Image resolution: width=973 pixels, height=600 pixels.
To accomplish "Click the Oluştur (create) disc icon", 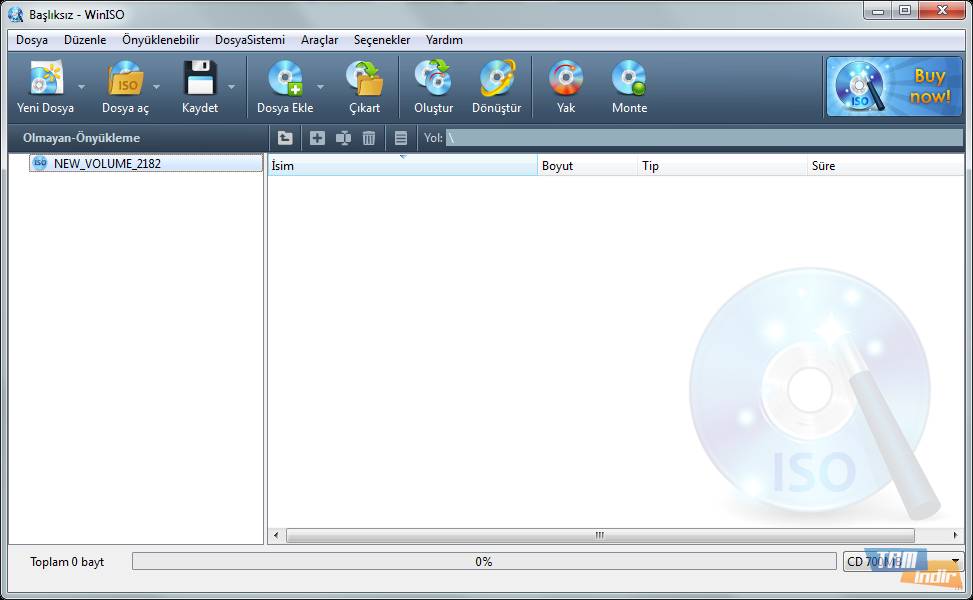I will click(x=433, y=79).
